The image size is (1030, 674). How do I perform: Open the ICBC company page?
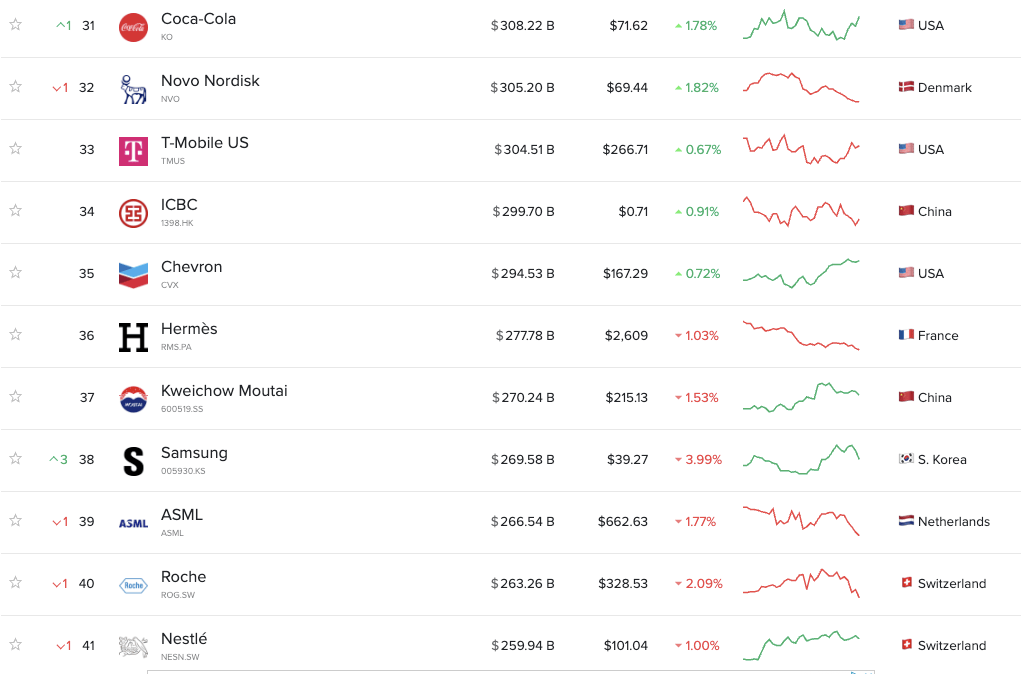click(x=179, y=205)
